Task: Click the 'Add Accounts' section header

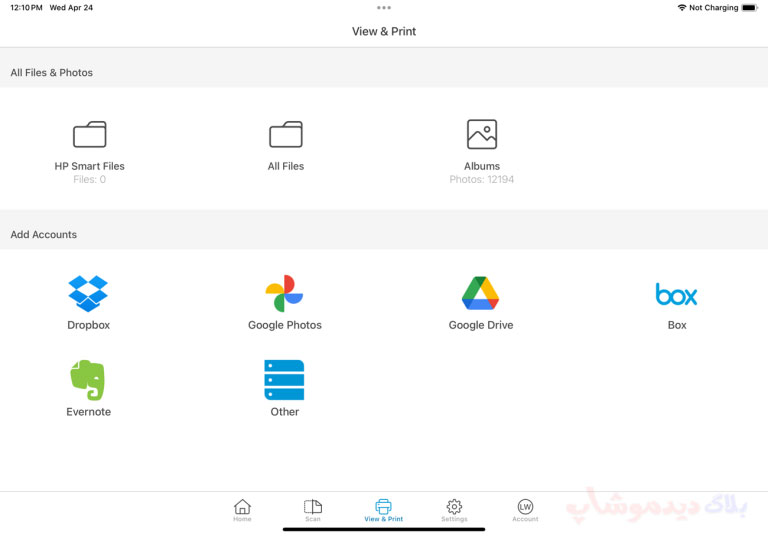Action: [x=44, y=235]
